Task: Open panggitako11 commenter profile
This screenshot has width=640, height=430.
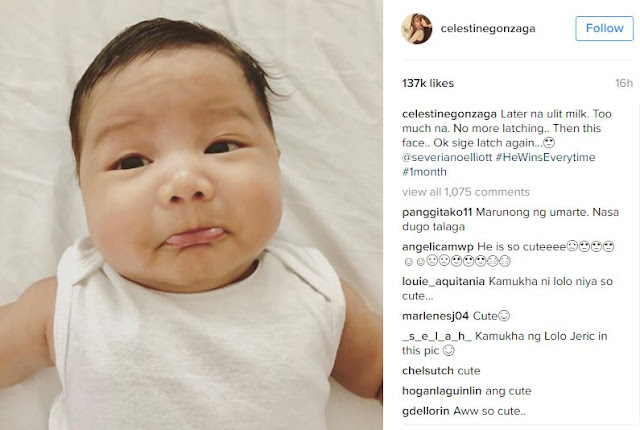Action: tap(437, 212)
